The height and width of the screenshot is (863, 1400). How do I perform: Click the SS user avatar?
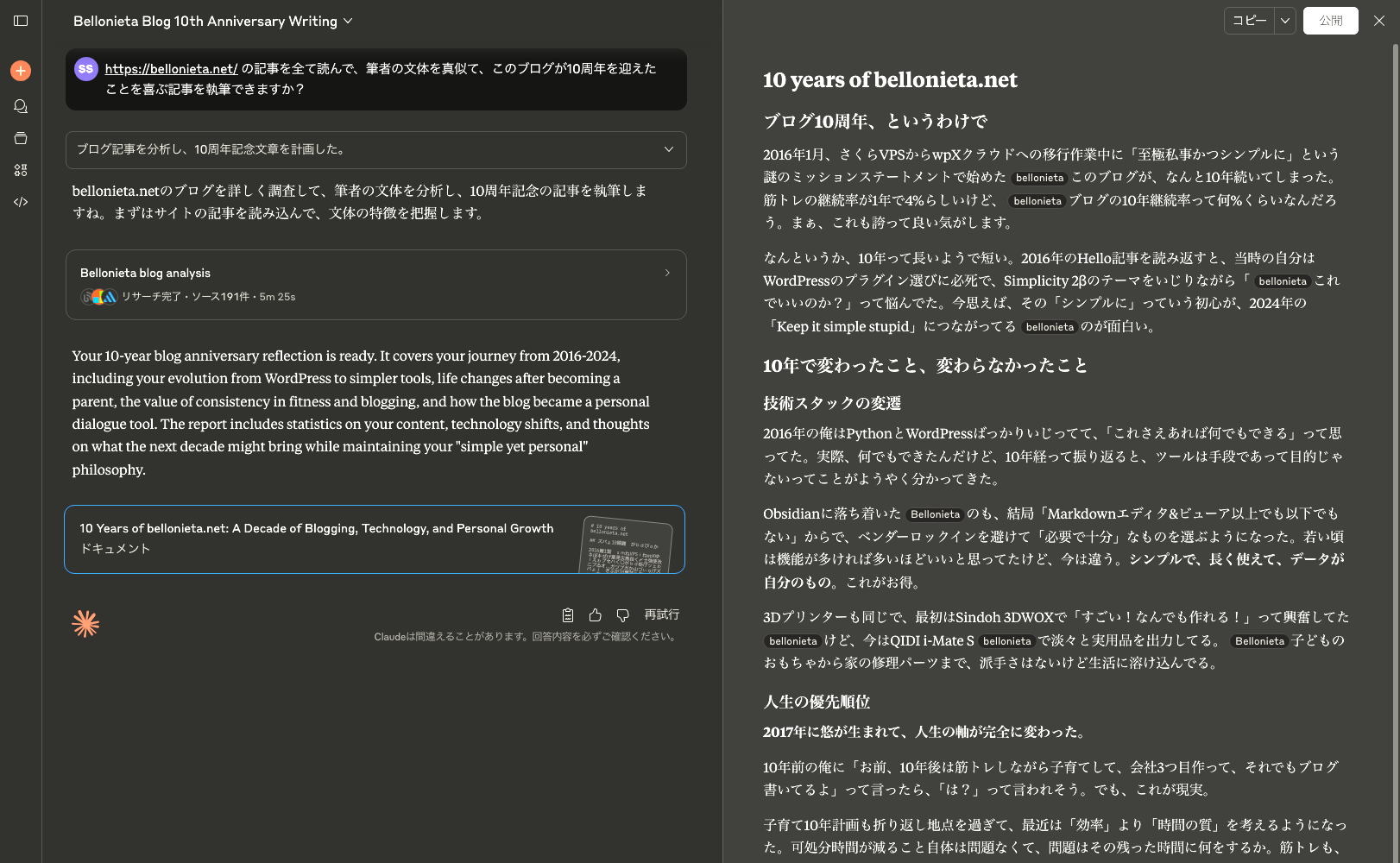[x=85, y=69]
